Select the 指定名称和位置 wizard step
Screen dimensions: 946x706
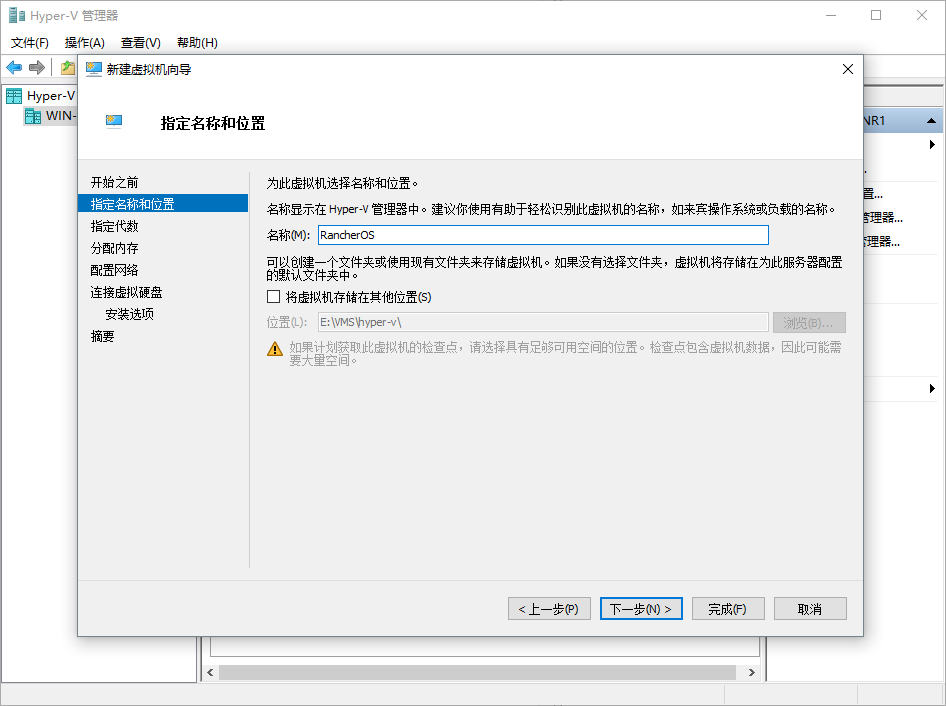coord(163,204)
